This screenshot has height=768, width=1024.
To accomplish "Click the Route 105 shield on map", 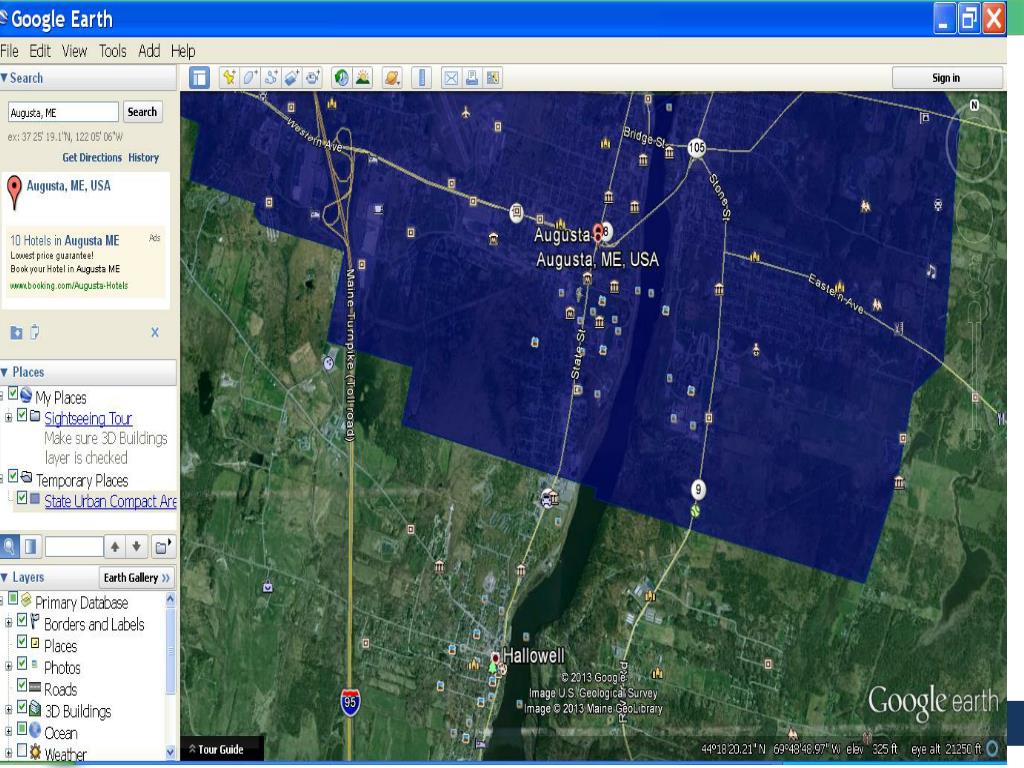I will pos(697,148).
